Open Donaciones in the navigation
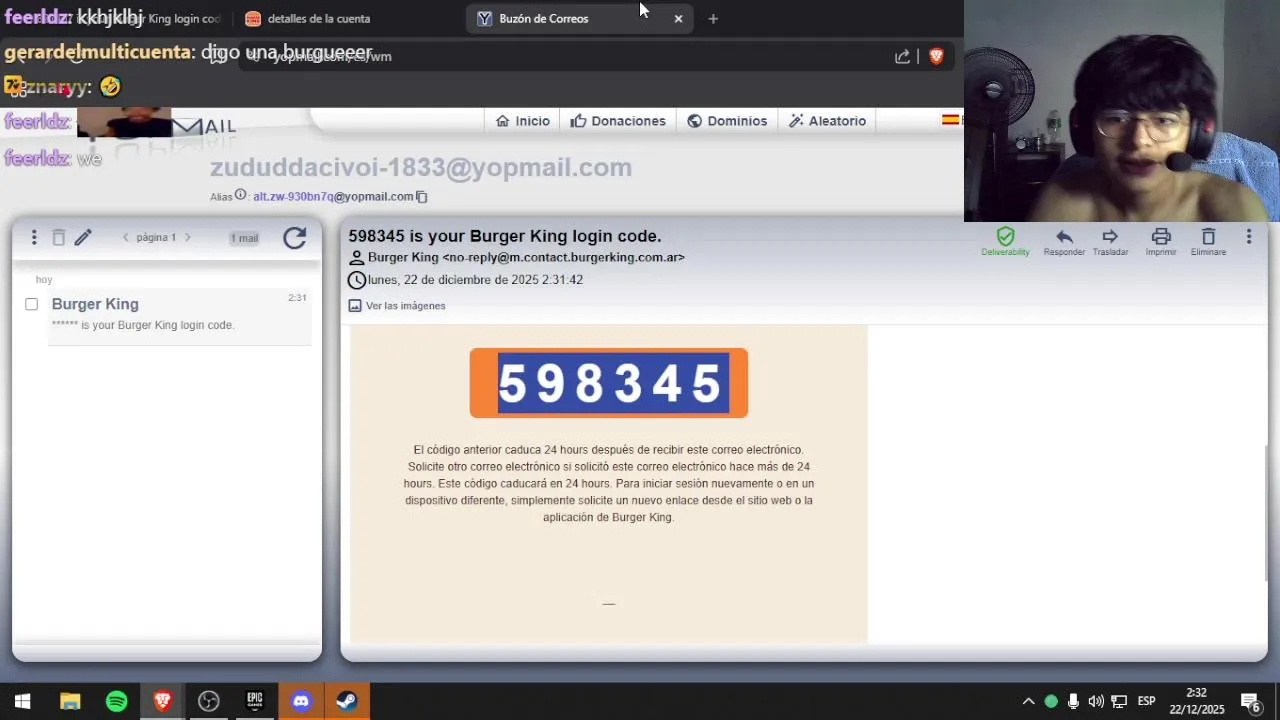 pos(618,120)
